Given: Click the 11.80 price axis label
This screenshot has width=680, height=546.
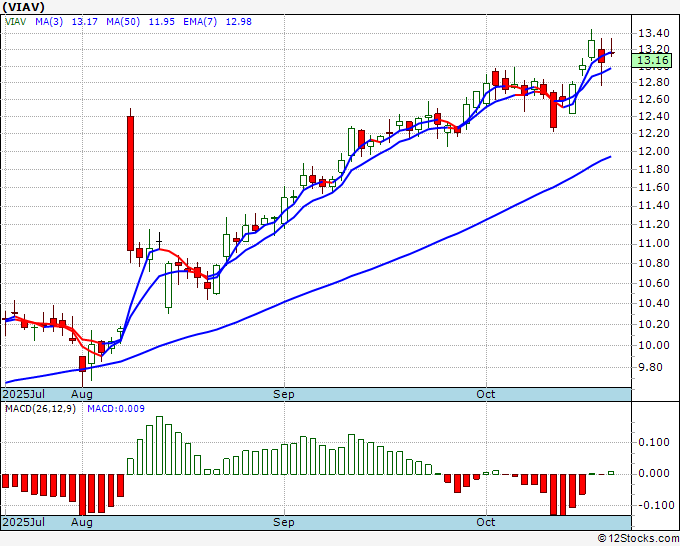Looking at the screenshot, I should tap(654, 169).
